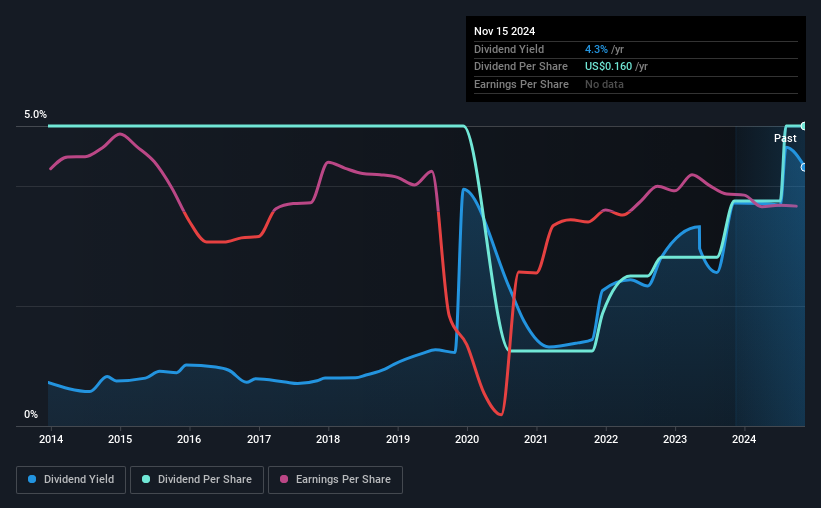
Task: Click the 2022 x-axis label
Action: point(606,439)
